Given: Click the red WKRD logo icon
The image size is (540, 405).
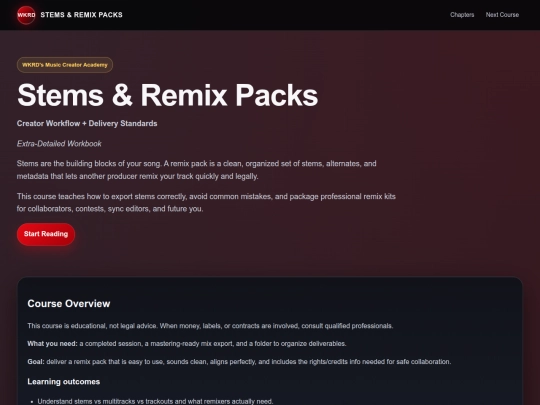Looking at the screenshot, I should click(26, 15).
